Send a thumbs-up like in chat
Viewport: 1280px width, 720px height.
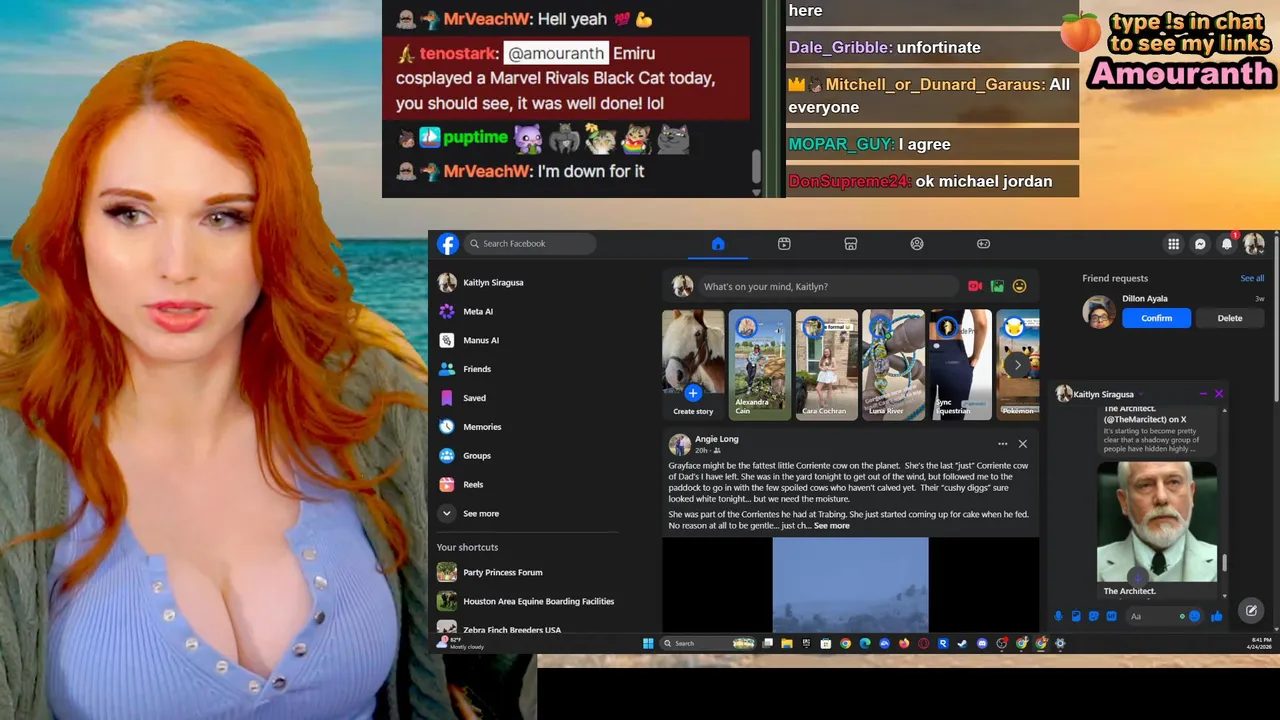(x=1216, y=617)
